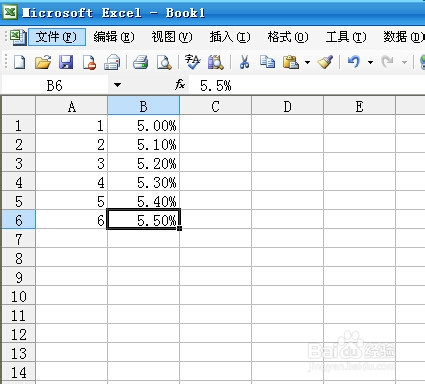Viewport: 425px width, 384px height.
Task: Click selected cell B6 containing 5.50%
Action: [x=144, y=219]
